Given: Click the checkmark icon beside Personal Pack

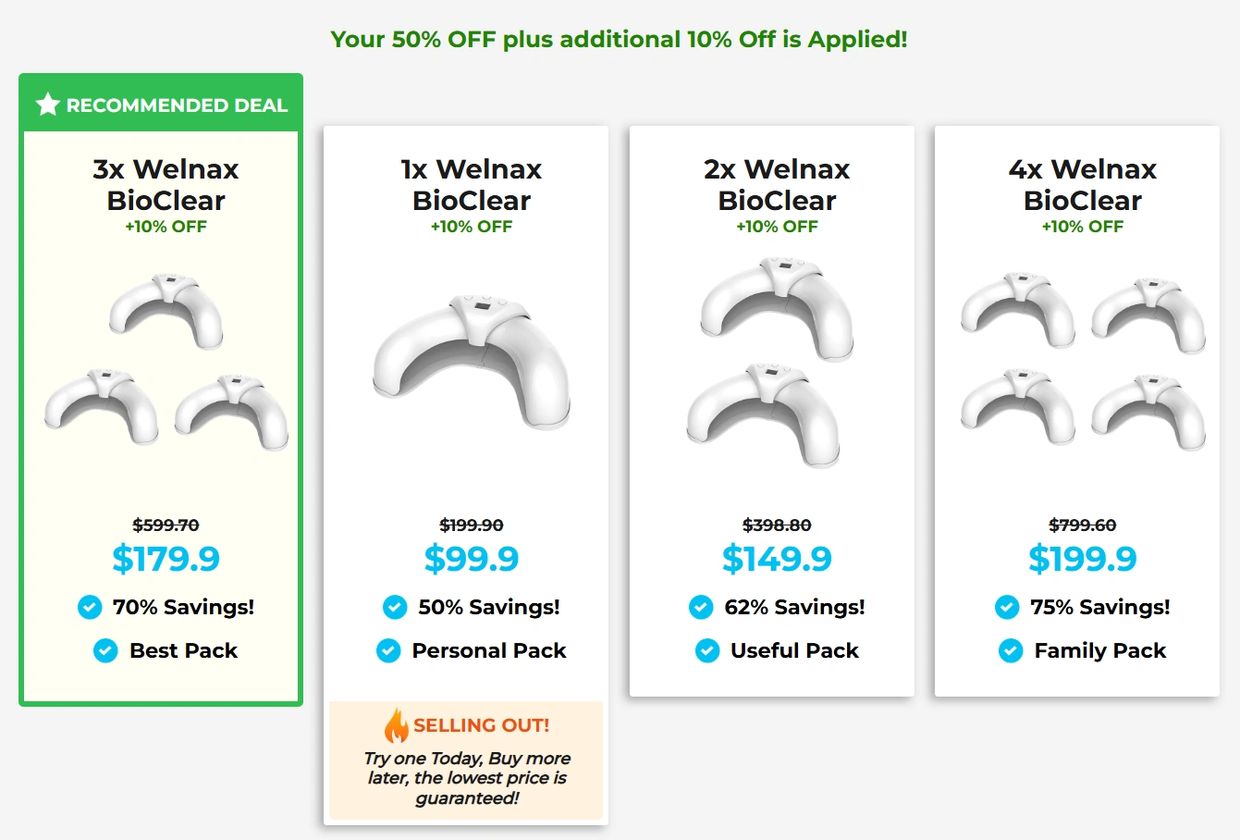Looking at the screenshot, I should (x=388, y=651).
